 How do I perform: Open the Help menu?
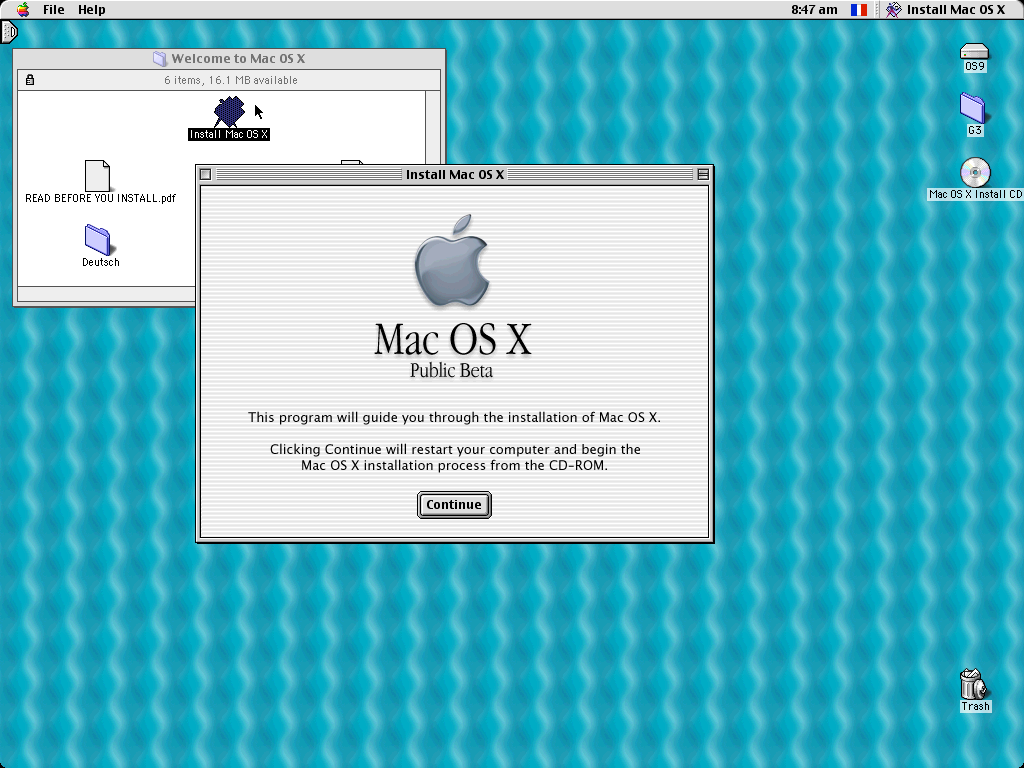point(91,9)
